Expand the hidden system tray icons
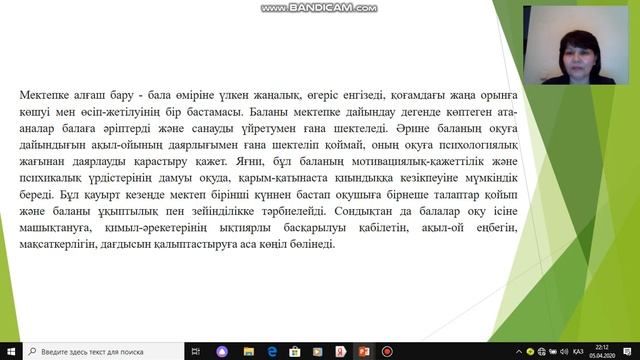Image resolution: width=640 pixels, height=360 pixels. click(x=519, y=351)
